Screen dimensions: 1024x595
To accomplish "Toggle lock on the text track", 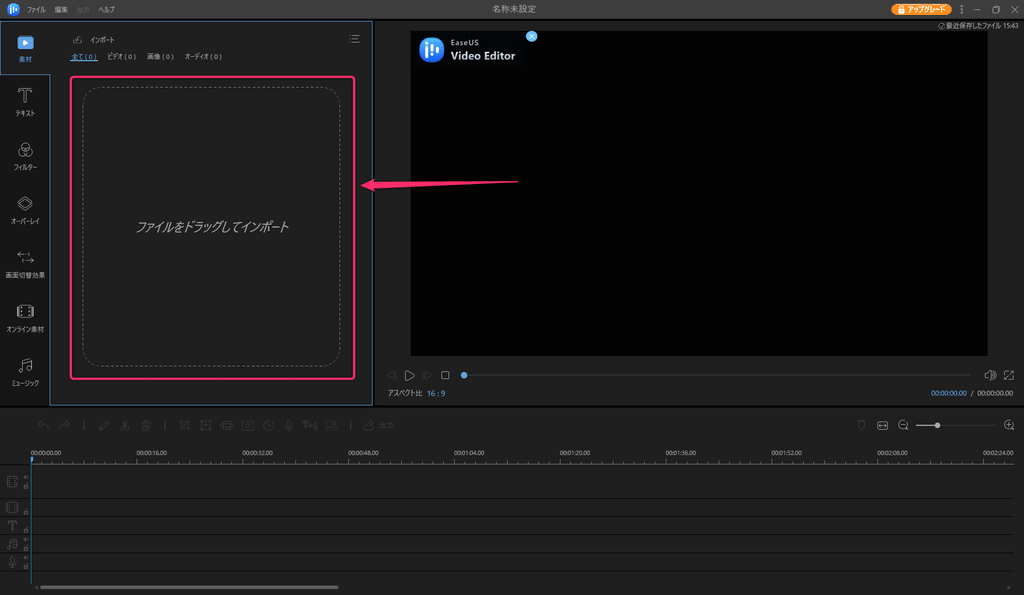I will 26,529.
